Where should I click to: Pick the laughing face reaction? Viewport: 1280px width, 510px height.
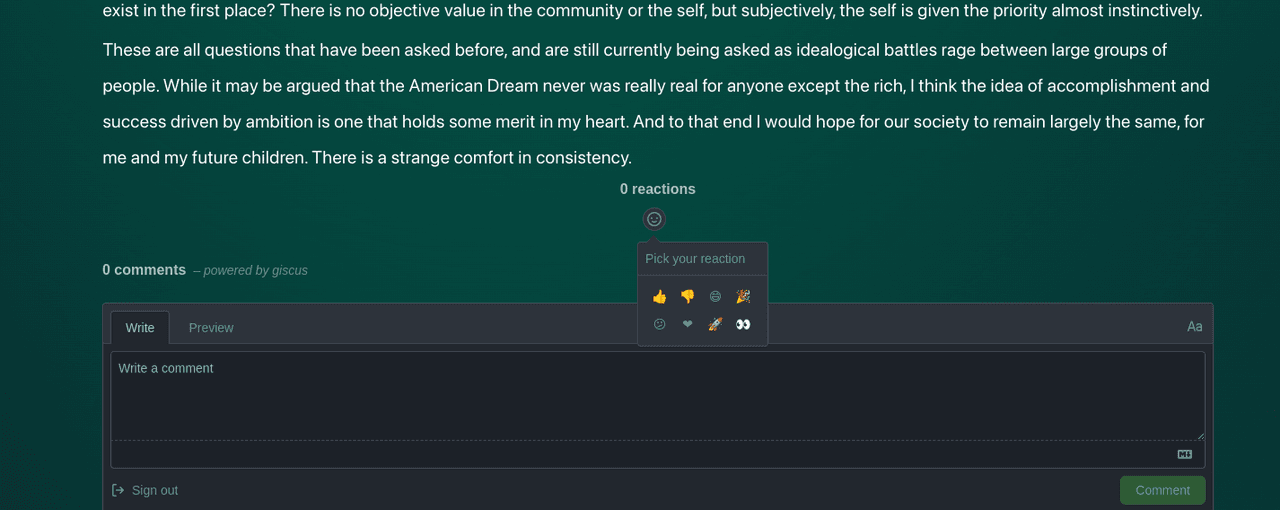[715, 297]
